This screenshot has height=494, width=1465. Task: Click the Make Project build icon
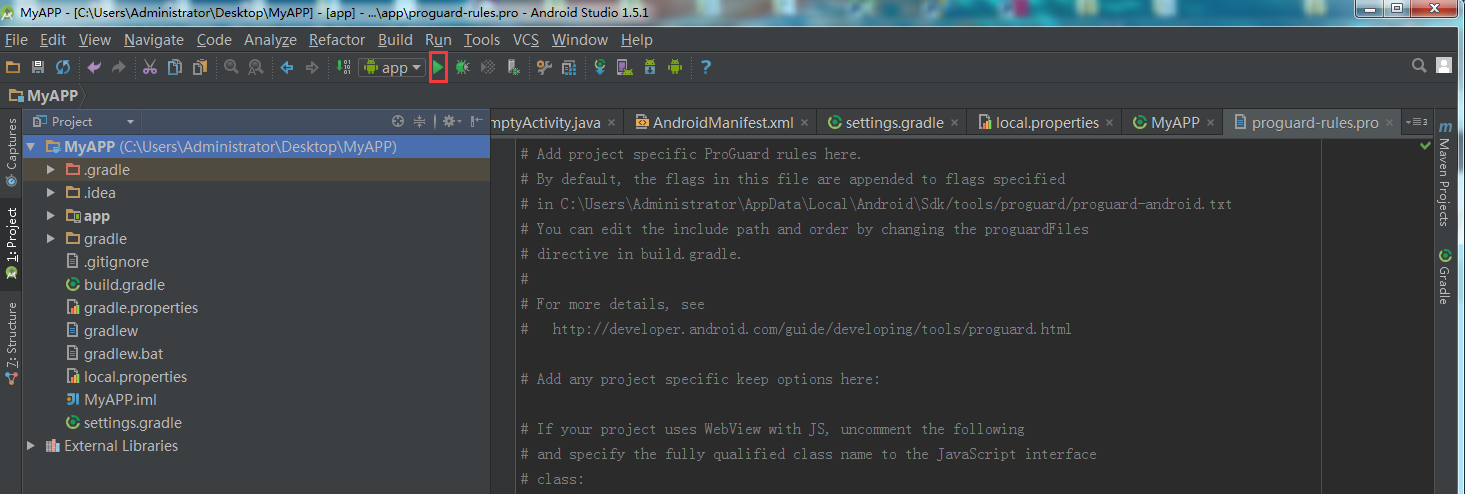pos(343,67)
